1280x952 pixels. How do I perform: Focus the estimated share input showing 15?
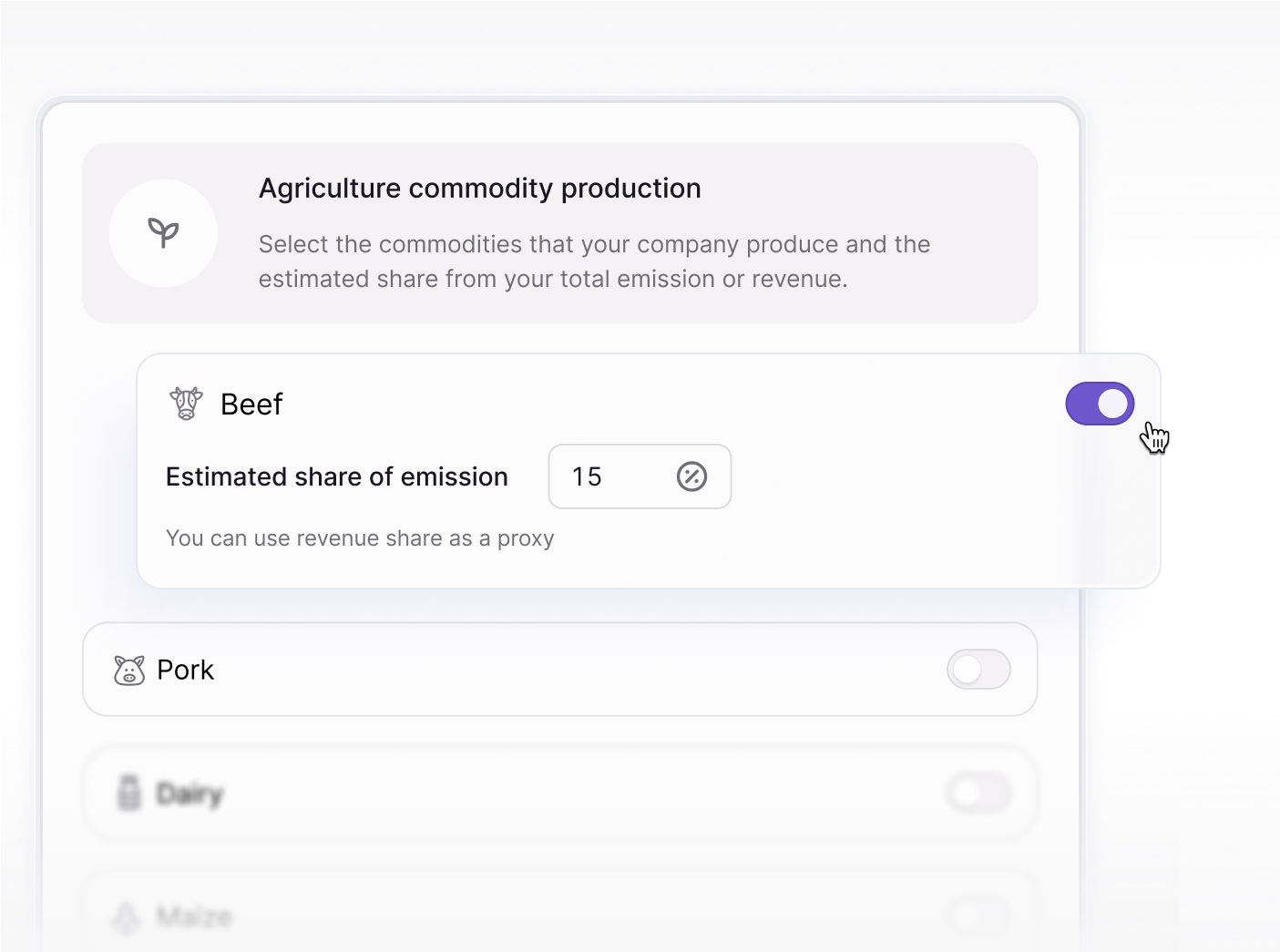coord(640,476)
